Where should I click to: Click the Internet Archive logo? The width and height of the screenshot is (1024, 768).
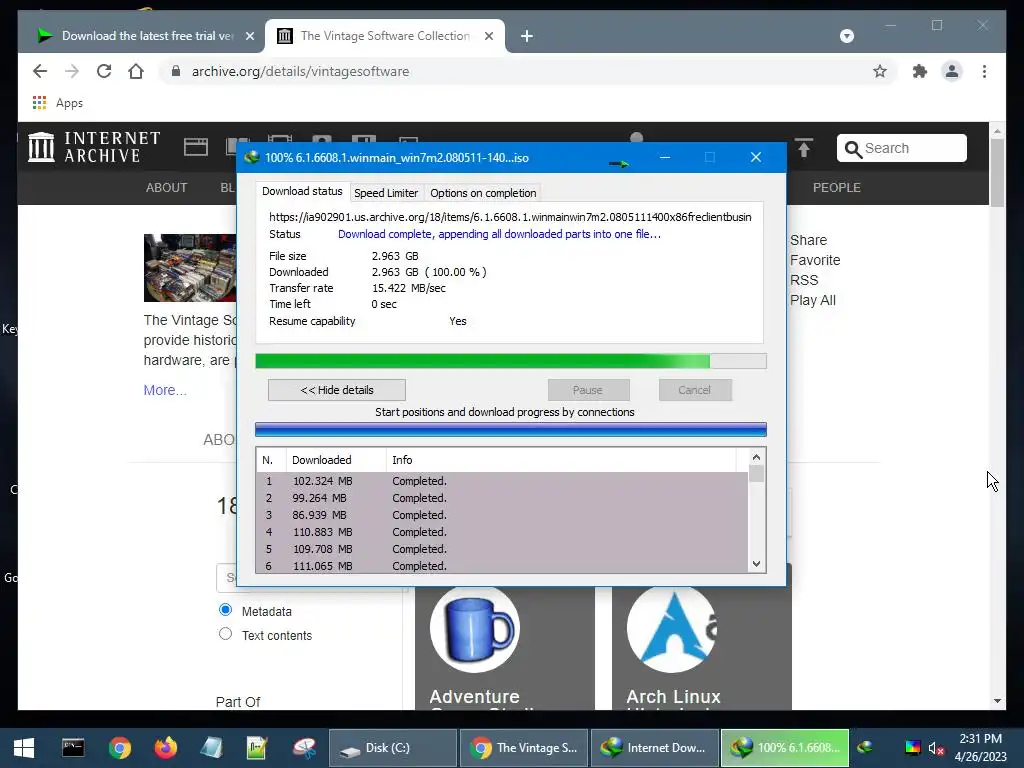pyautogui.click(x=94, y=147)
